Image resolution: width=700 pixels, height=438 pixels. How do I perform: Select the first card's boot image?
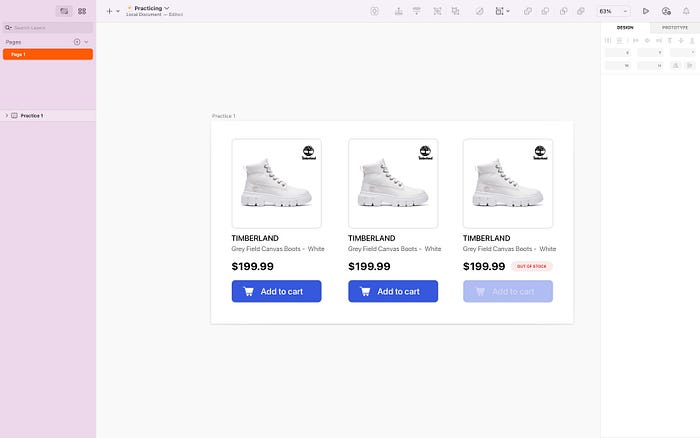(x=276, y=184)
